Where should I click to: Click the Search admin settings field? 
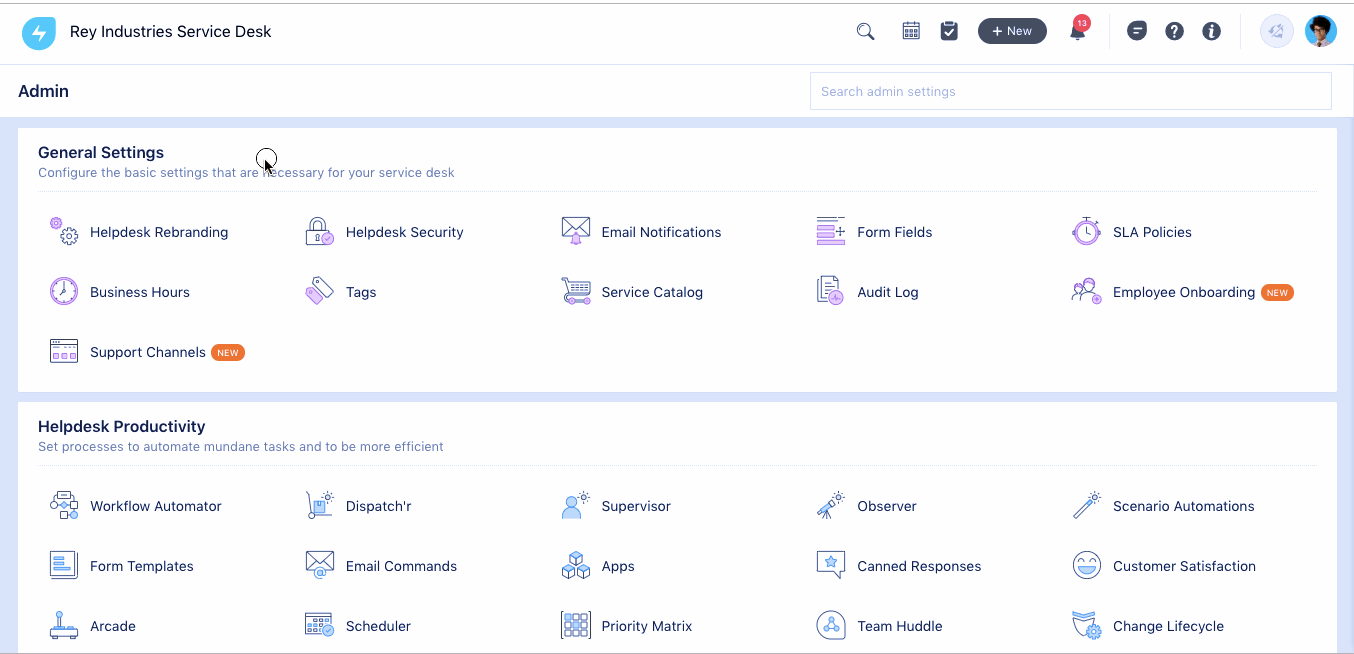pos(1070,91)
